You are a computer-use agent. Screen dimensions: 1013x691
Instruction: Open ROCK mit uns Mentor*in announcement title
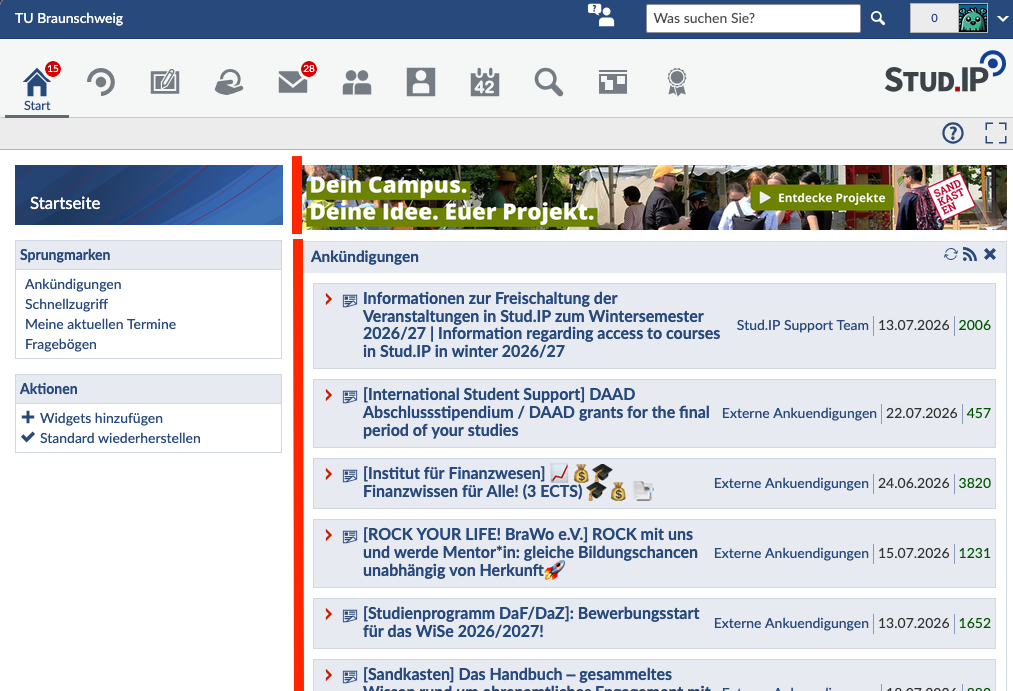pos(530,553)
